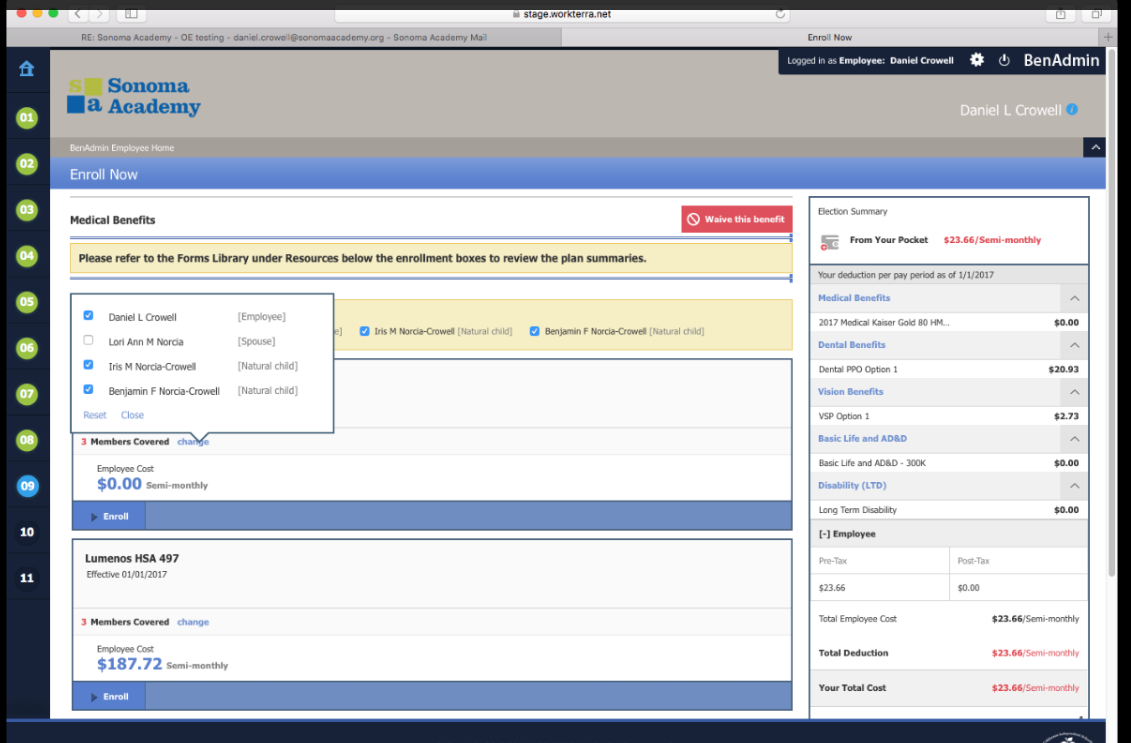Open step 02 in the sidebar

tap(27, 164)
